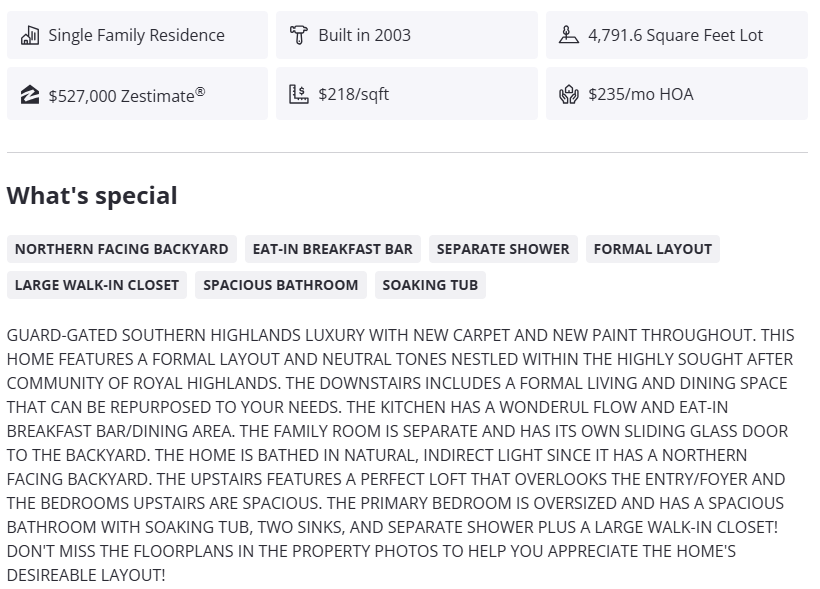Screen dimensions: 820x589
Task: Click the hammer icon beside Built in 2003
Action: 298,36
